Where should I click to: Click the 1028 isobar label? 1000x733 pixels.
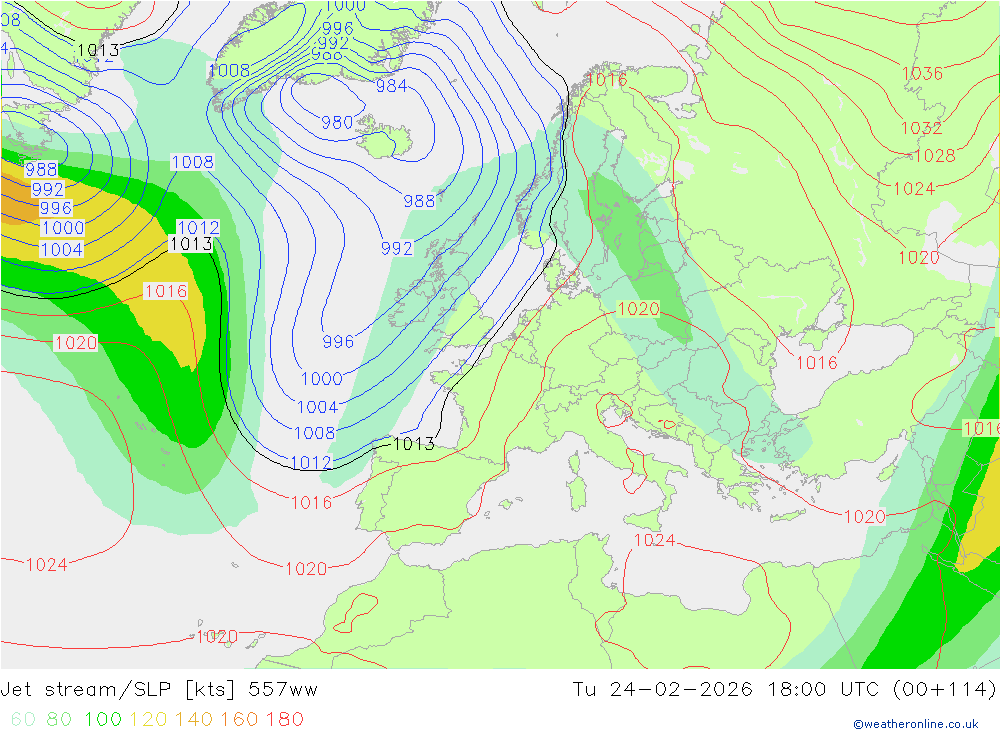pyautogui.click(x=934, y=156)
